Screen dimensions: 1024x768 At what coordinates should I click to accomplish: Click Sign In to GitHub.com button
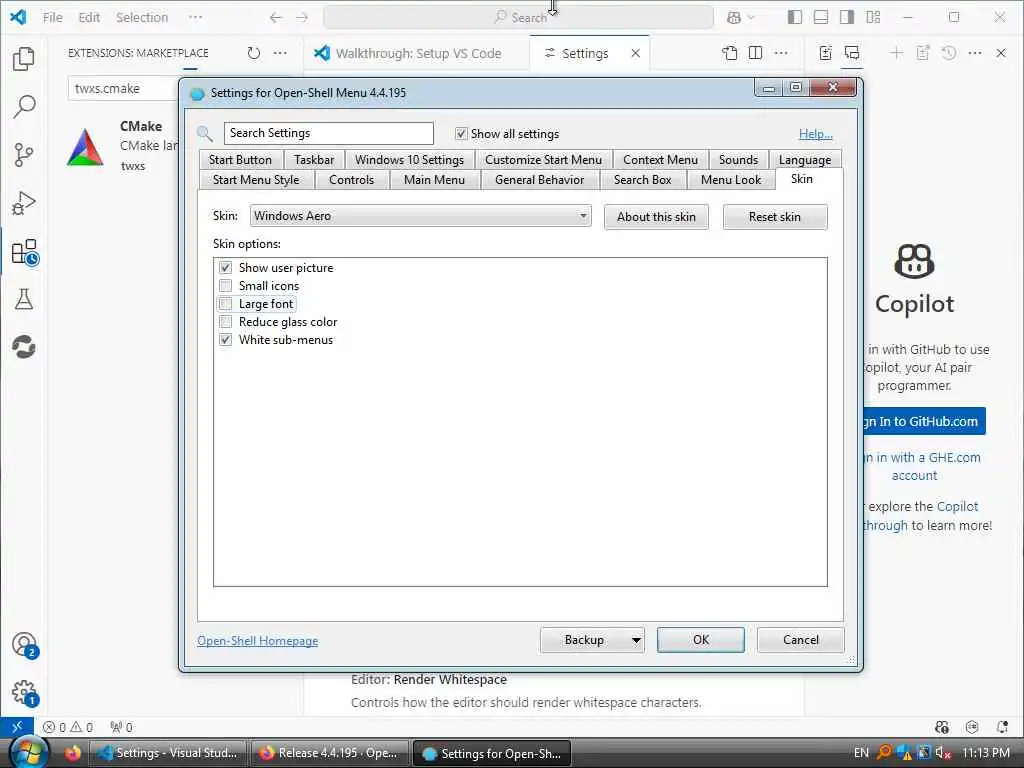(923, 421)
